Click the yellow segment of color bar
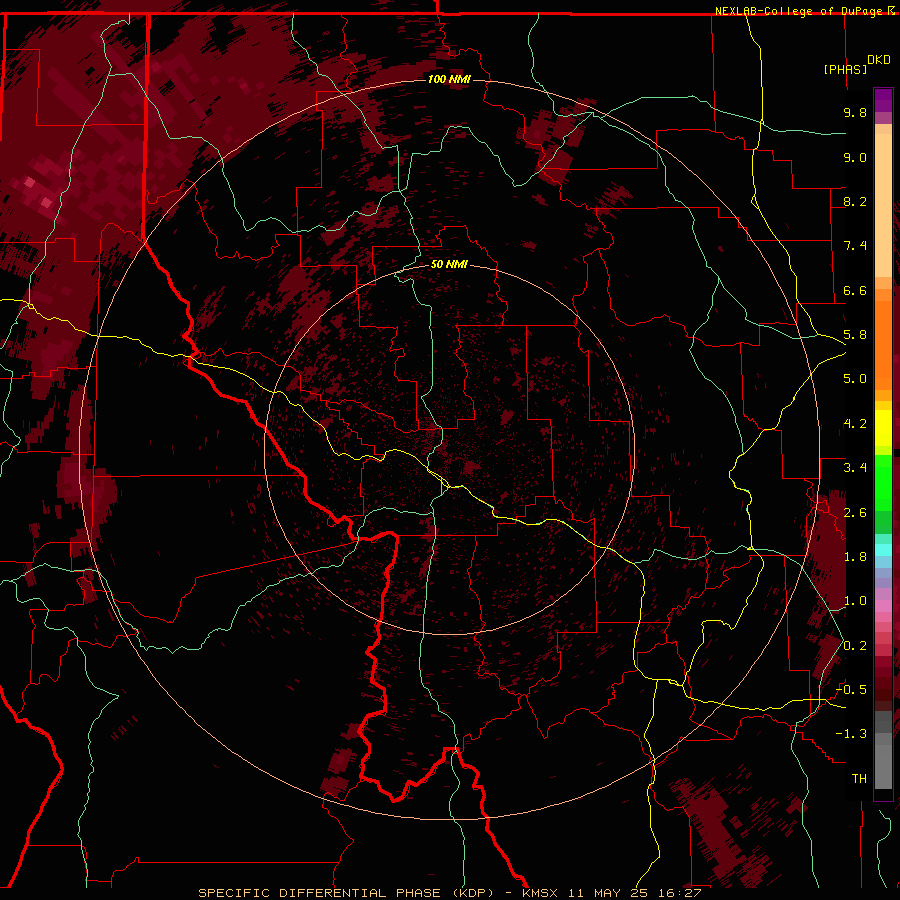 click(x=883, y=428)
